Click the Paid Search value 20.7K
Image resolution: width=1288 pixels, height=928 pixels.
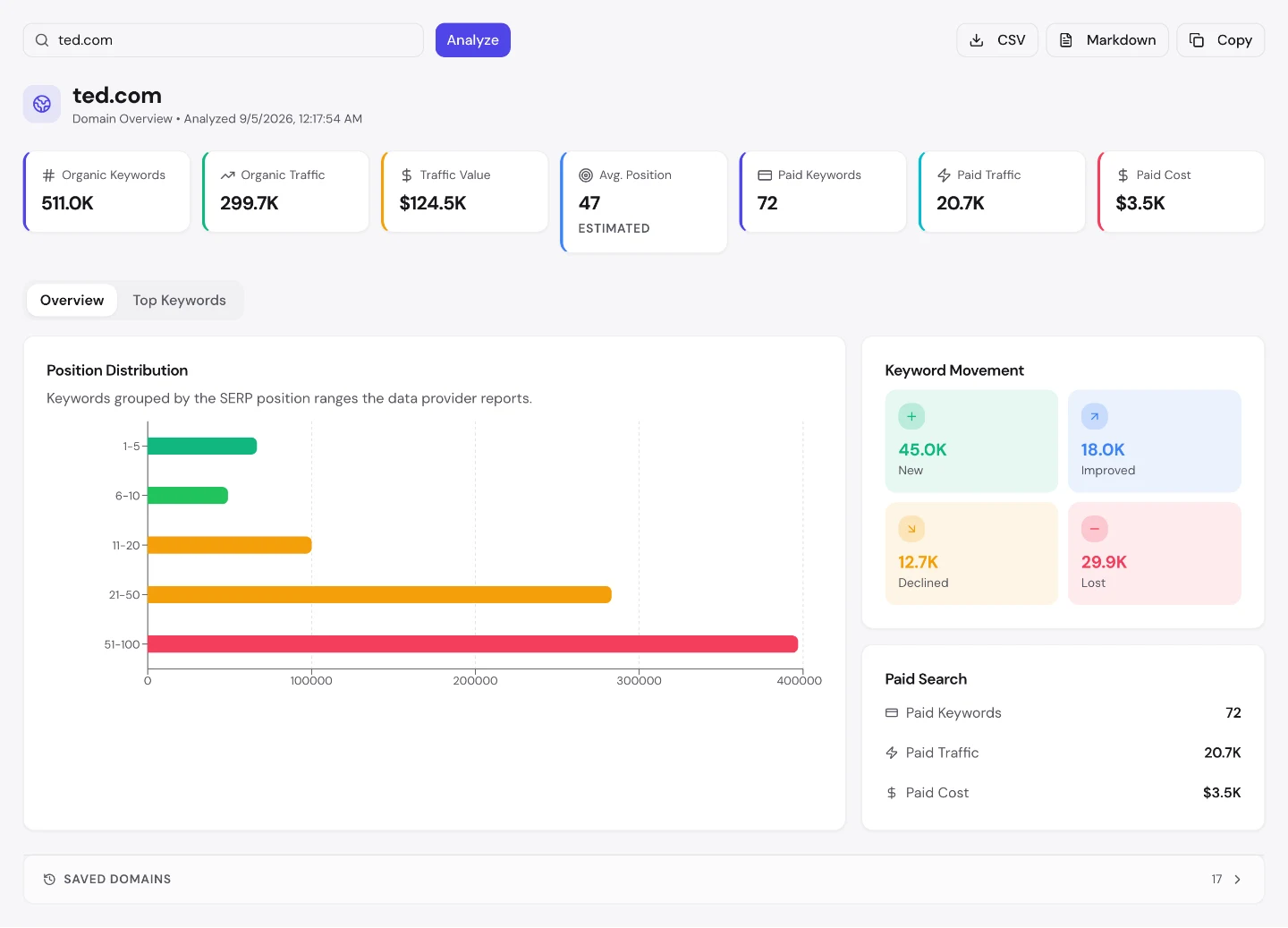[1223, 753]
